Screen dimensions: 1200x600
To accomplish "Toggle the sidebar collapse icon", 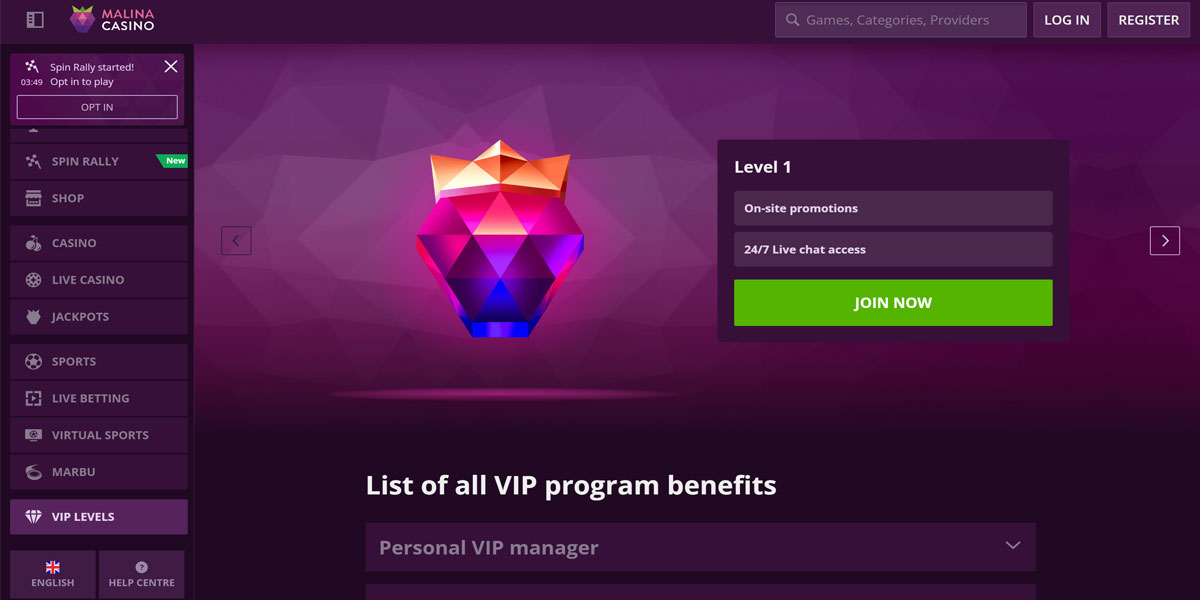I will (35, 19).
